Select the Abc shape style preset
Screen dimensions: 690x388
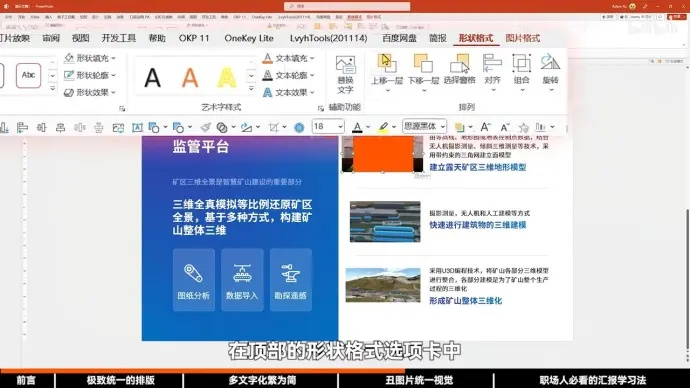point(29,75)
